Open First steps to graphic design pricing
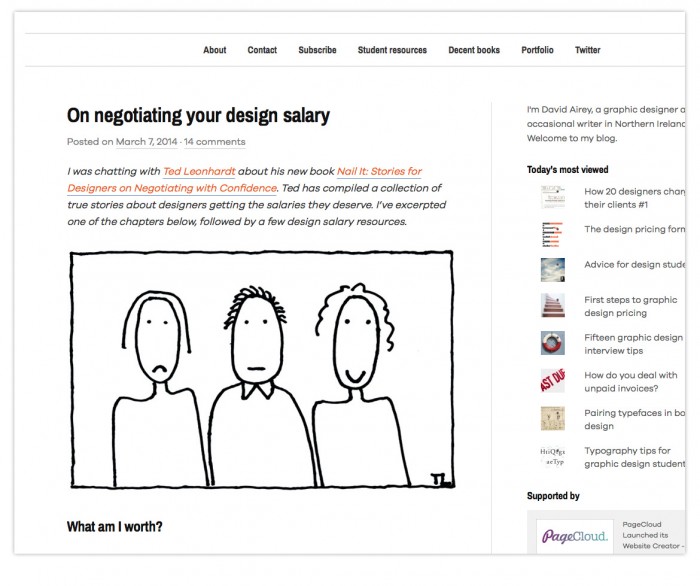This screenshot has width=700, height=586. [x=630, y=306]
